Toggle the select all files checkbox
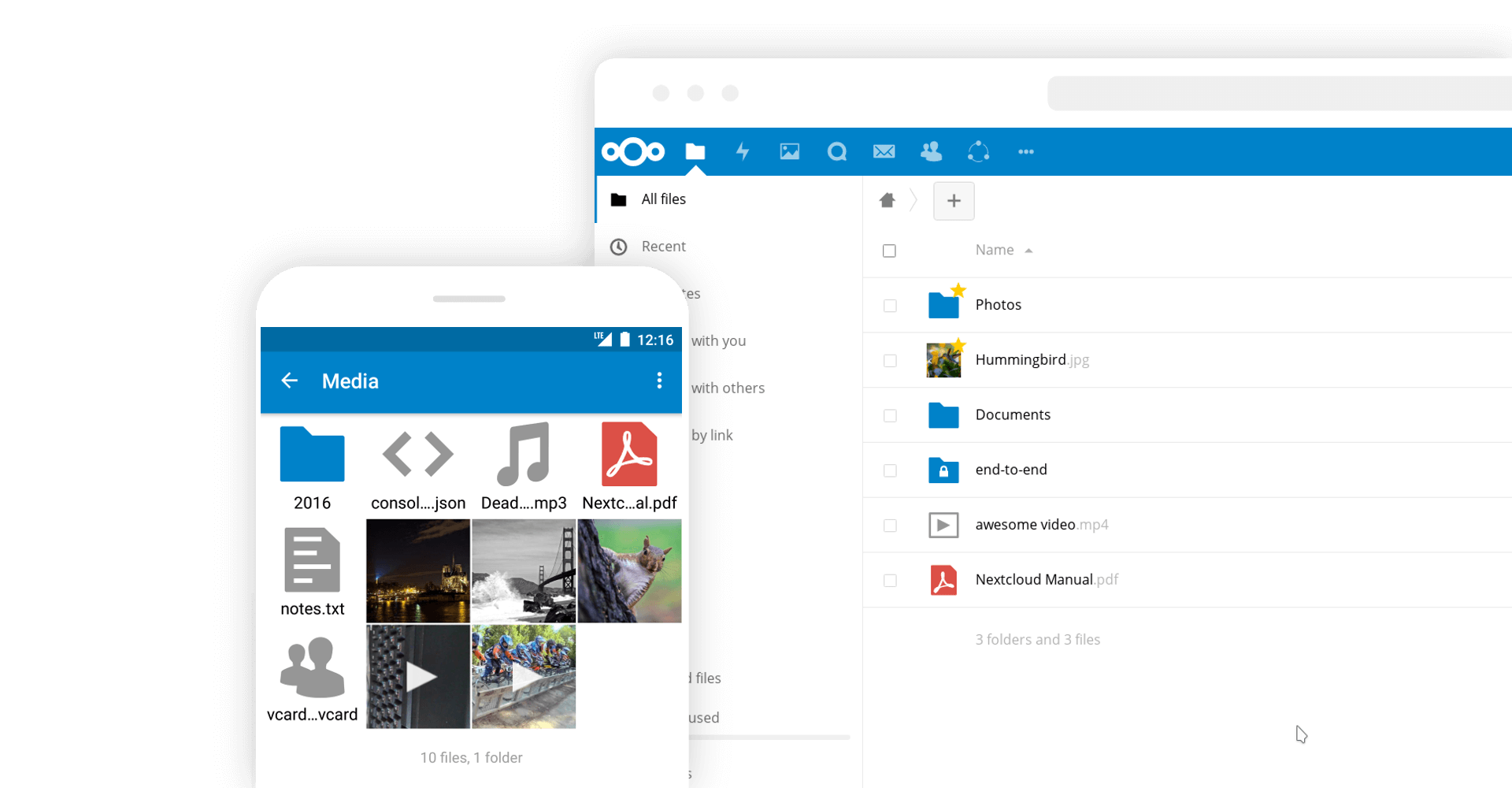Viewport: 1512px width, 788px height. (890, 251)
